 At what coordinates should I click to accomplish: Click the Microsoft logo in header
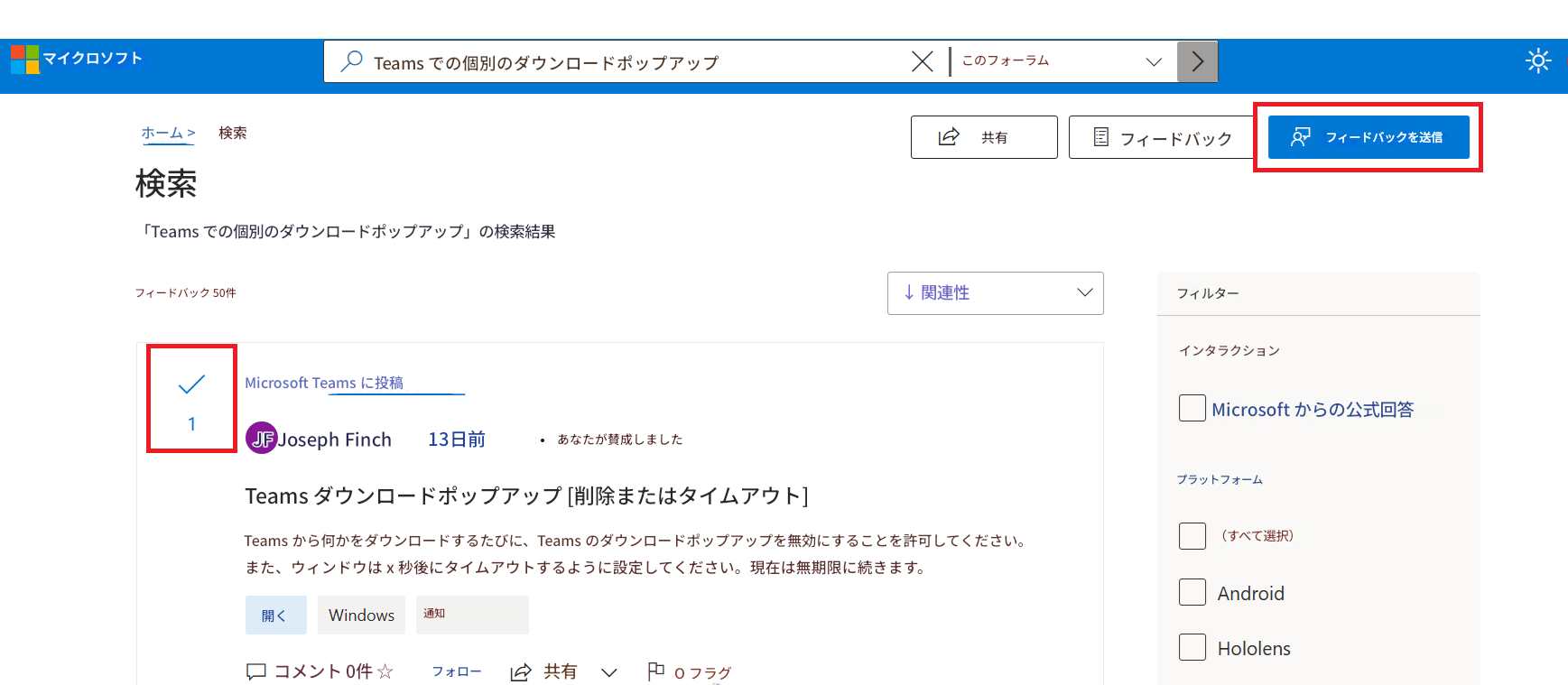[24, 59]
